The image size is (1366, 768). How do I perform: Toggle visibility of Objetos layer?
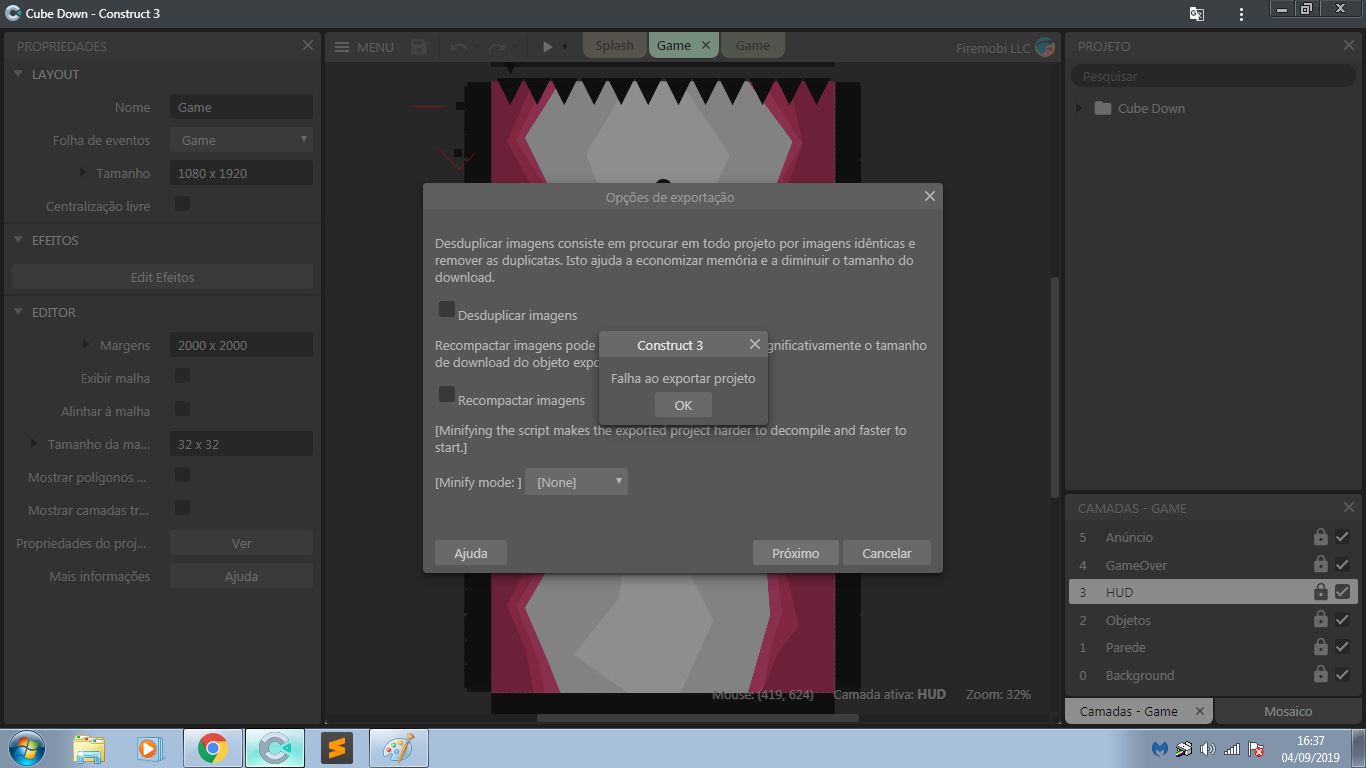tap(1342, 620)
